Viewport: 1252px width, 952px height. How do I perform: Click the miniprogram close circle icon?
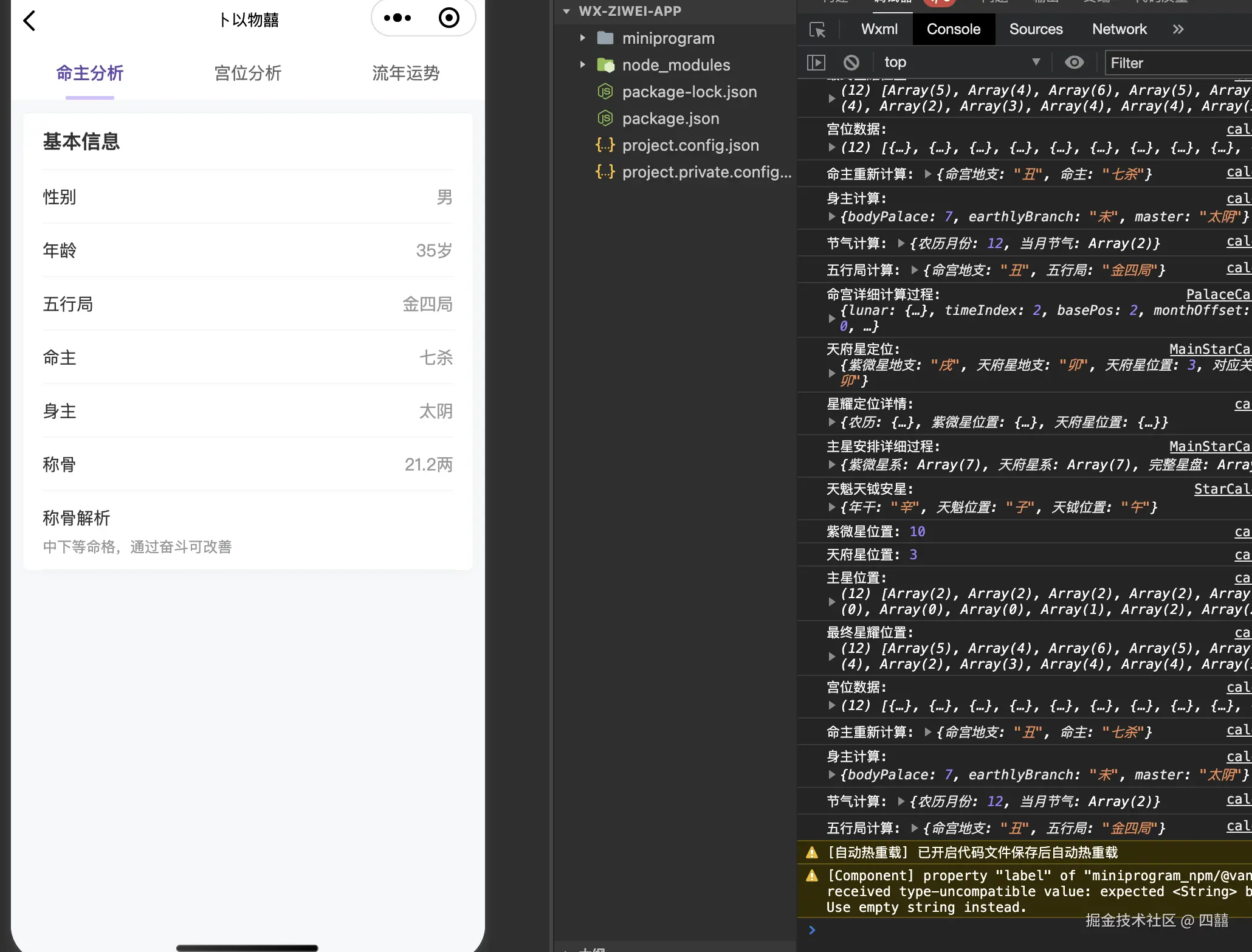pos(449,18)
